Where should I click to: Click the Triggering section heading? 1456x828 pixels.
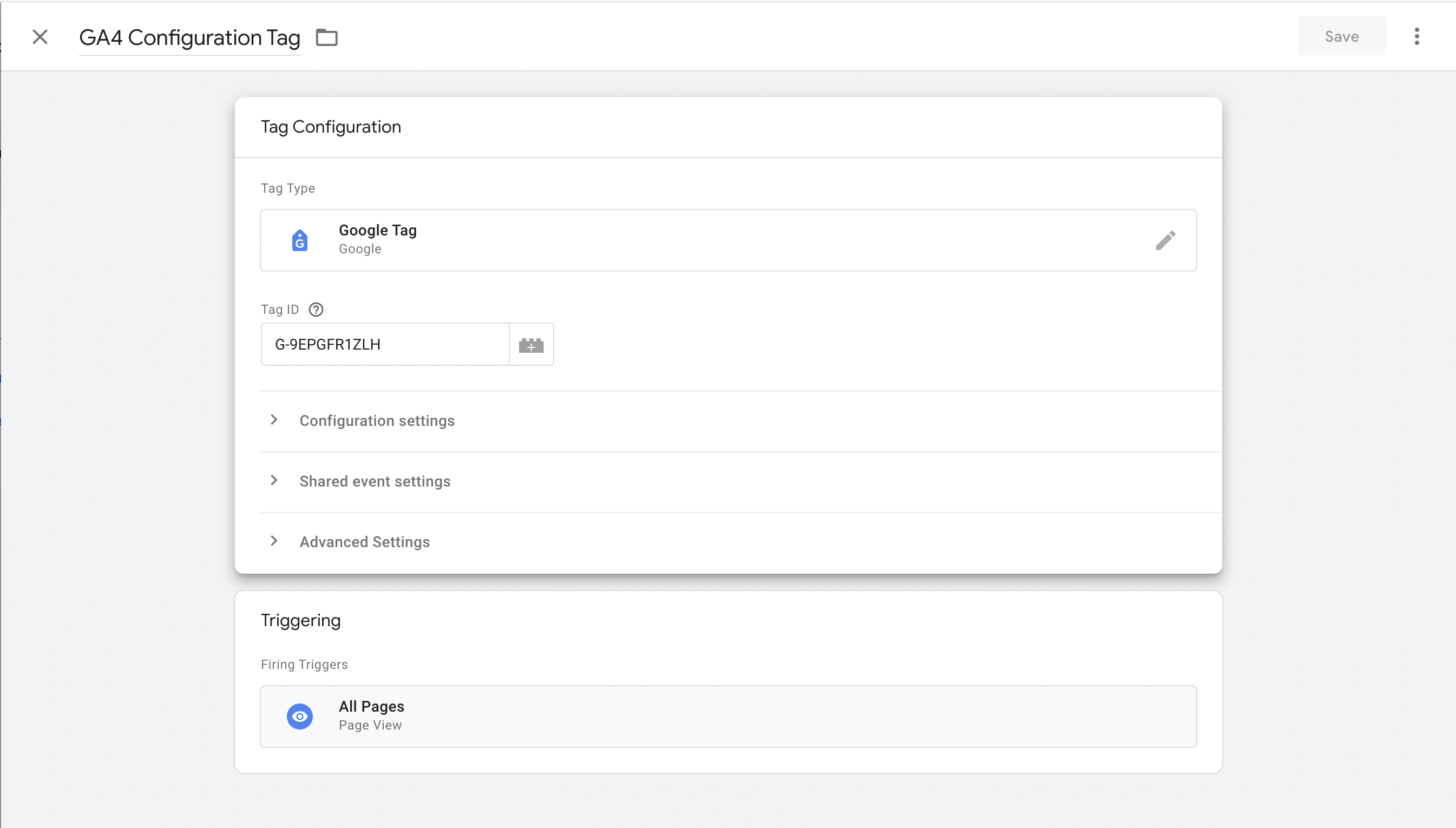pyautogui.click(x=300, y=620)
